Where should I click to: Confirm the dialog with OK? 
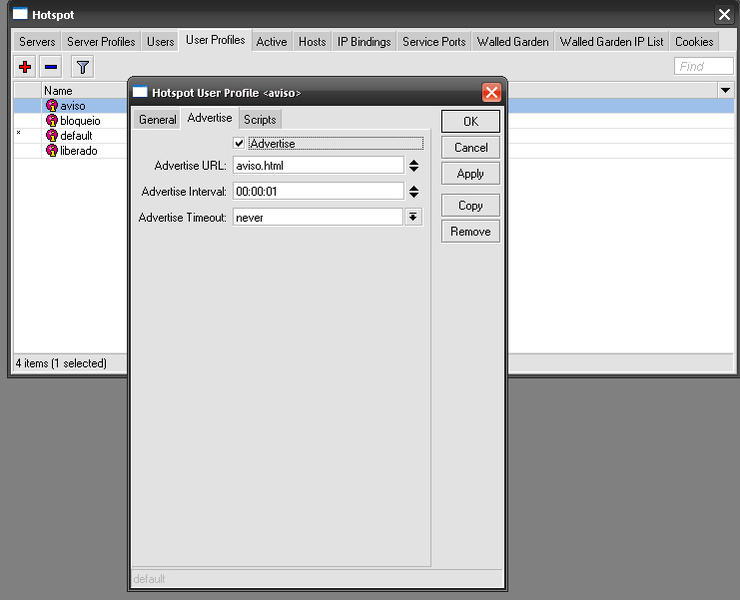tap(471, 121)
